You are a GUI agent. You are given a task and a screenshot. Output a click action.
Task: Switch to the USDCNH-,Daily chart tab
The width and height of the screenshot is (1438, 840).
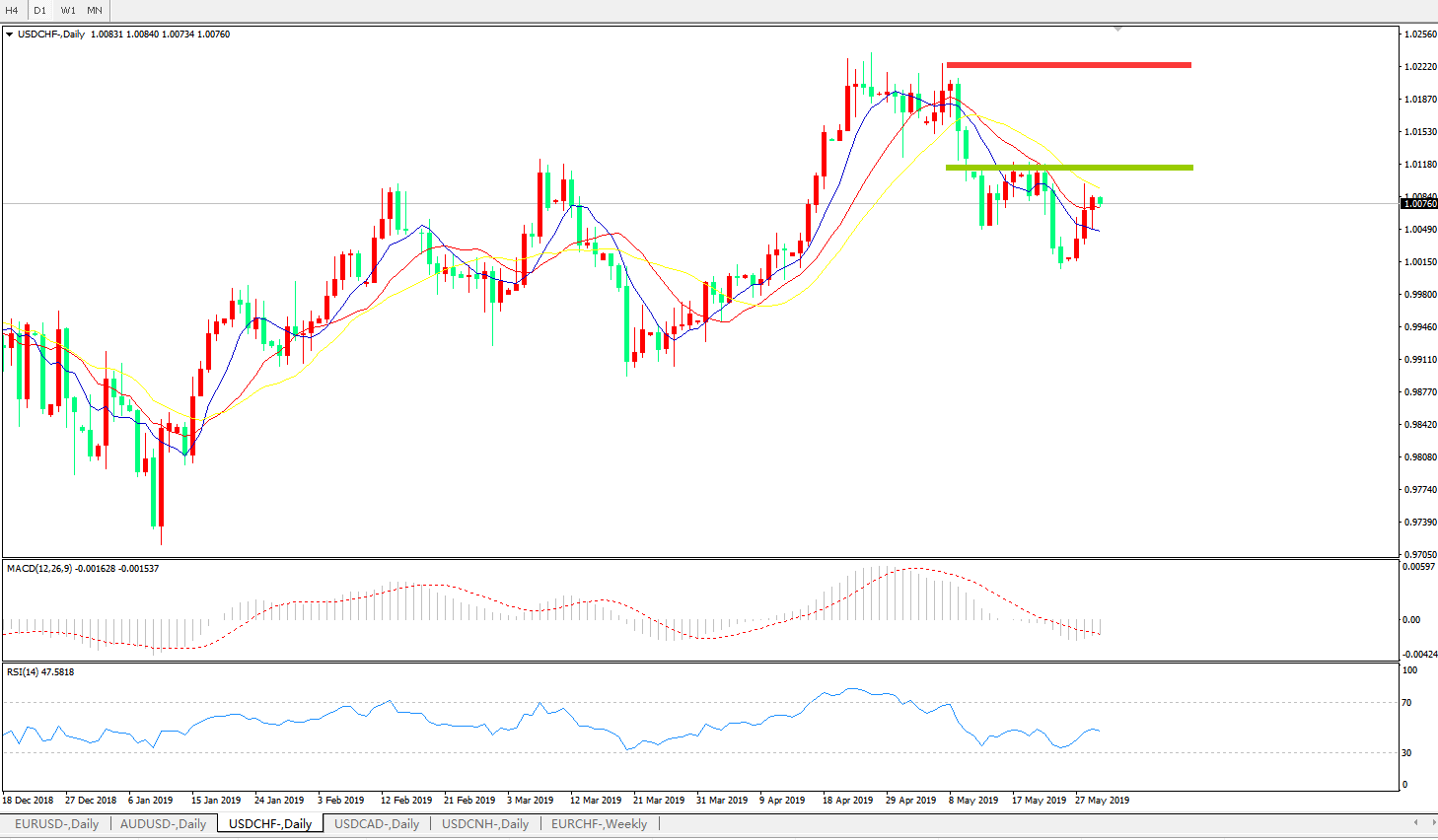pyautogui.click(x=485, y=824)
